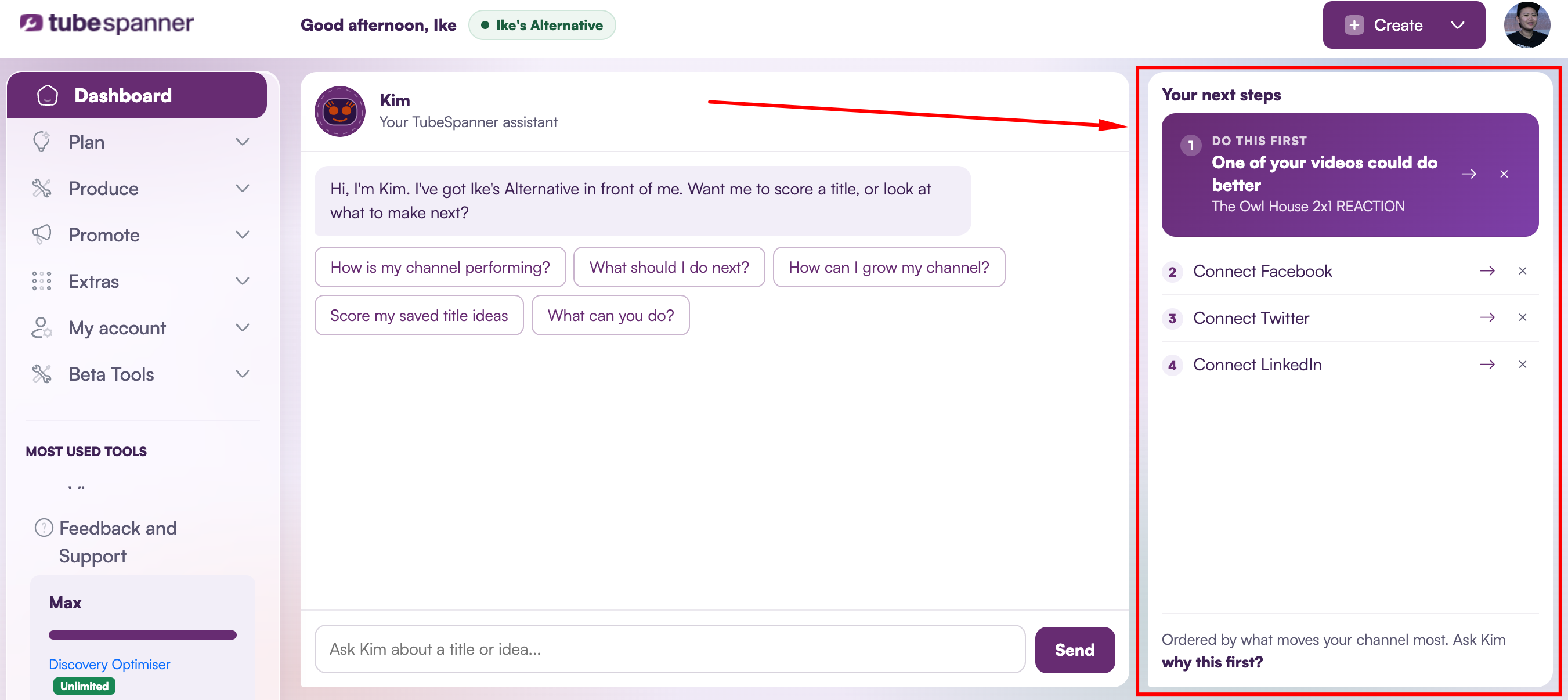Open arrow next to Connect Facebook
The height and width of the screenshot is (700, 1568).
1487,271
